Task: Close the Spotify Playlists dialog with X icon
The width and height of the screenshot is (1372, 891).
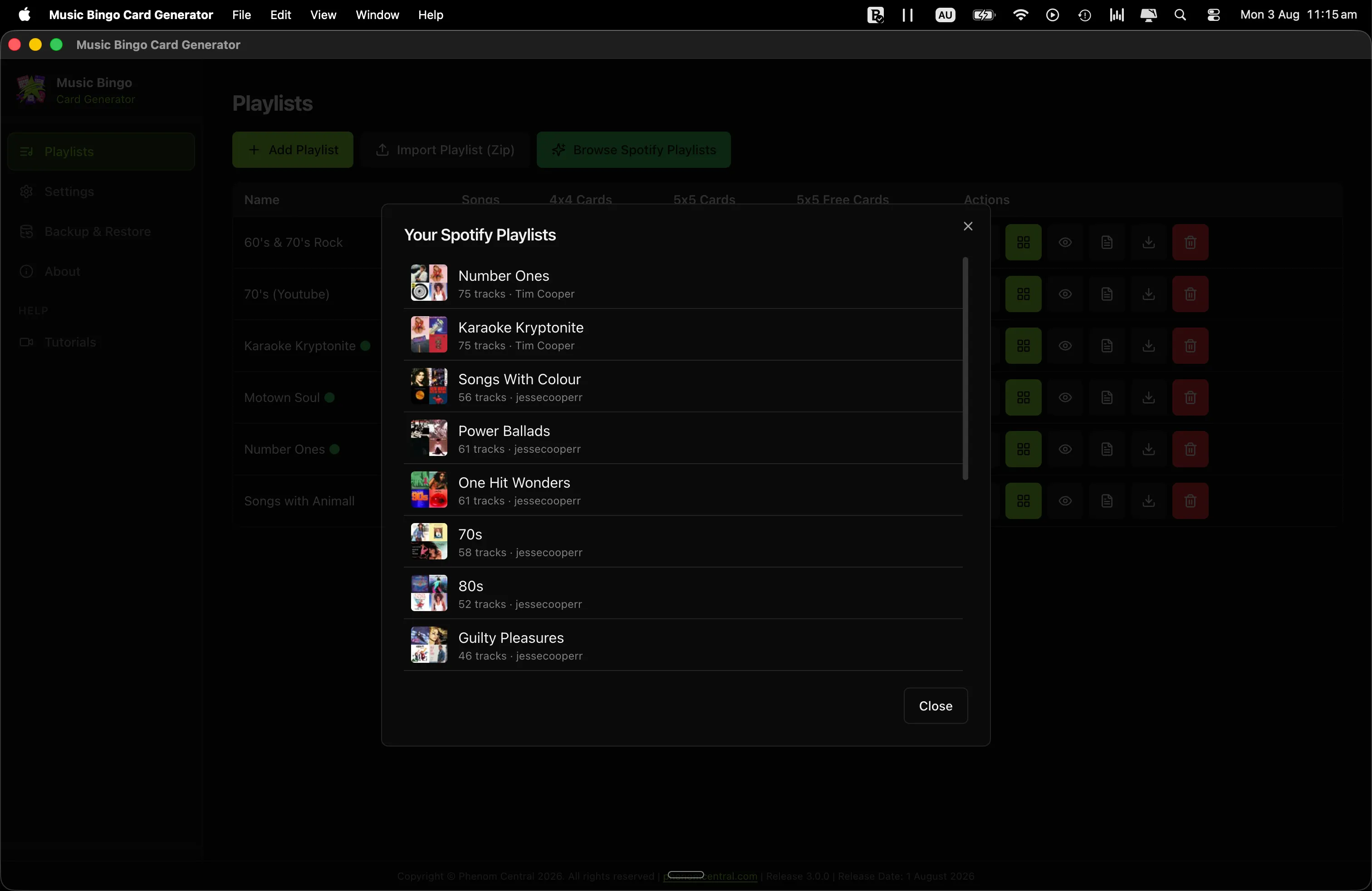Action: (x=968, y=226)
